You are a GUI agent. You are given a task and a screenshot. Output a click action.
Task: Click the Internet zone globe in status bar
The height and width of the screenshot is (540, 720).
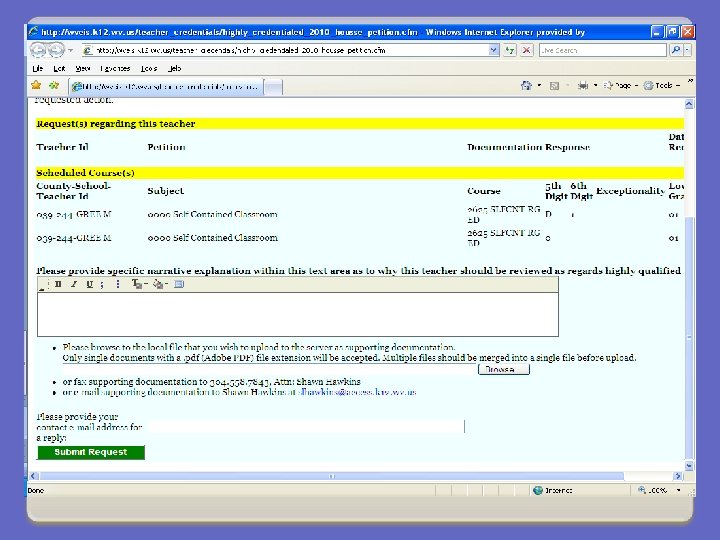538,490
